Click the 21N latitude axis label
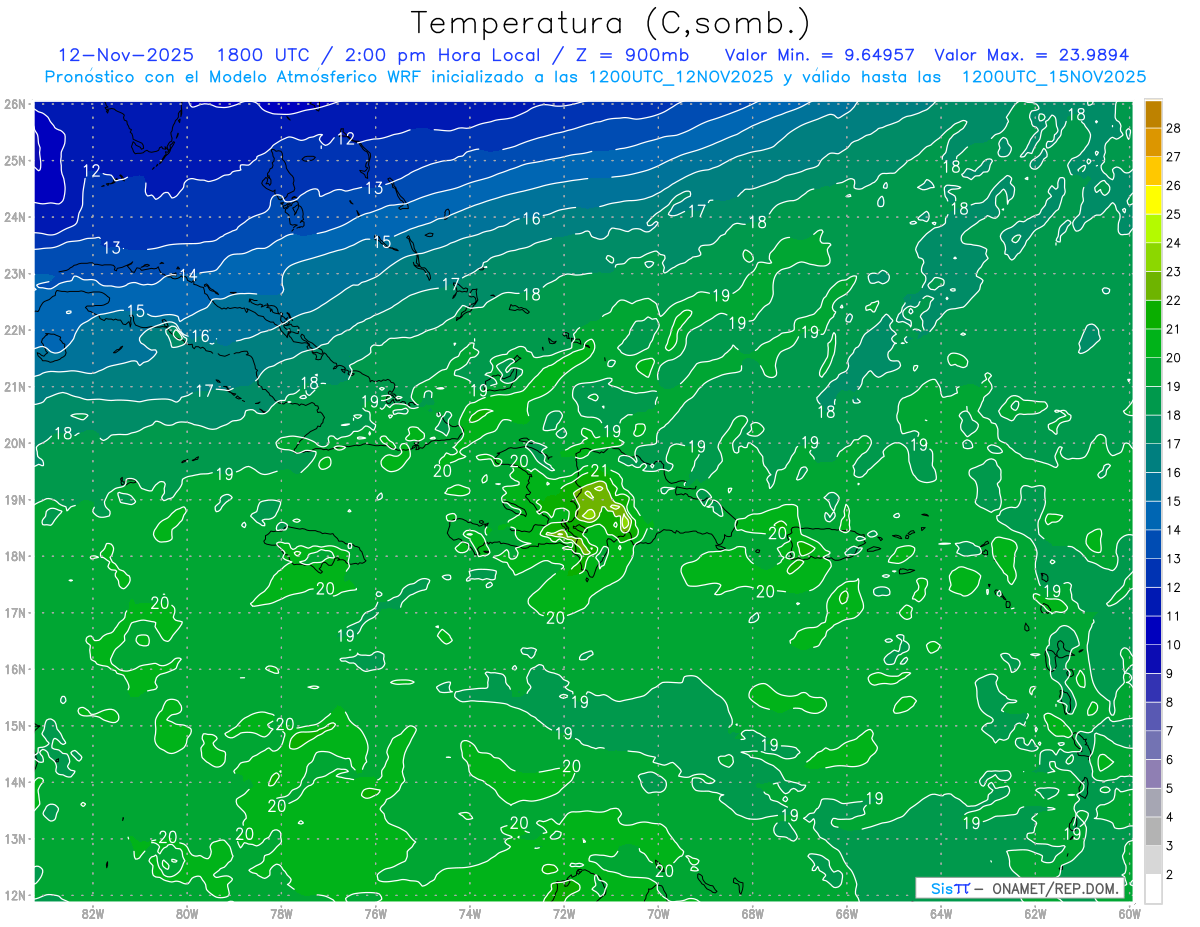 coord(15,387)
